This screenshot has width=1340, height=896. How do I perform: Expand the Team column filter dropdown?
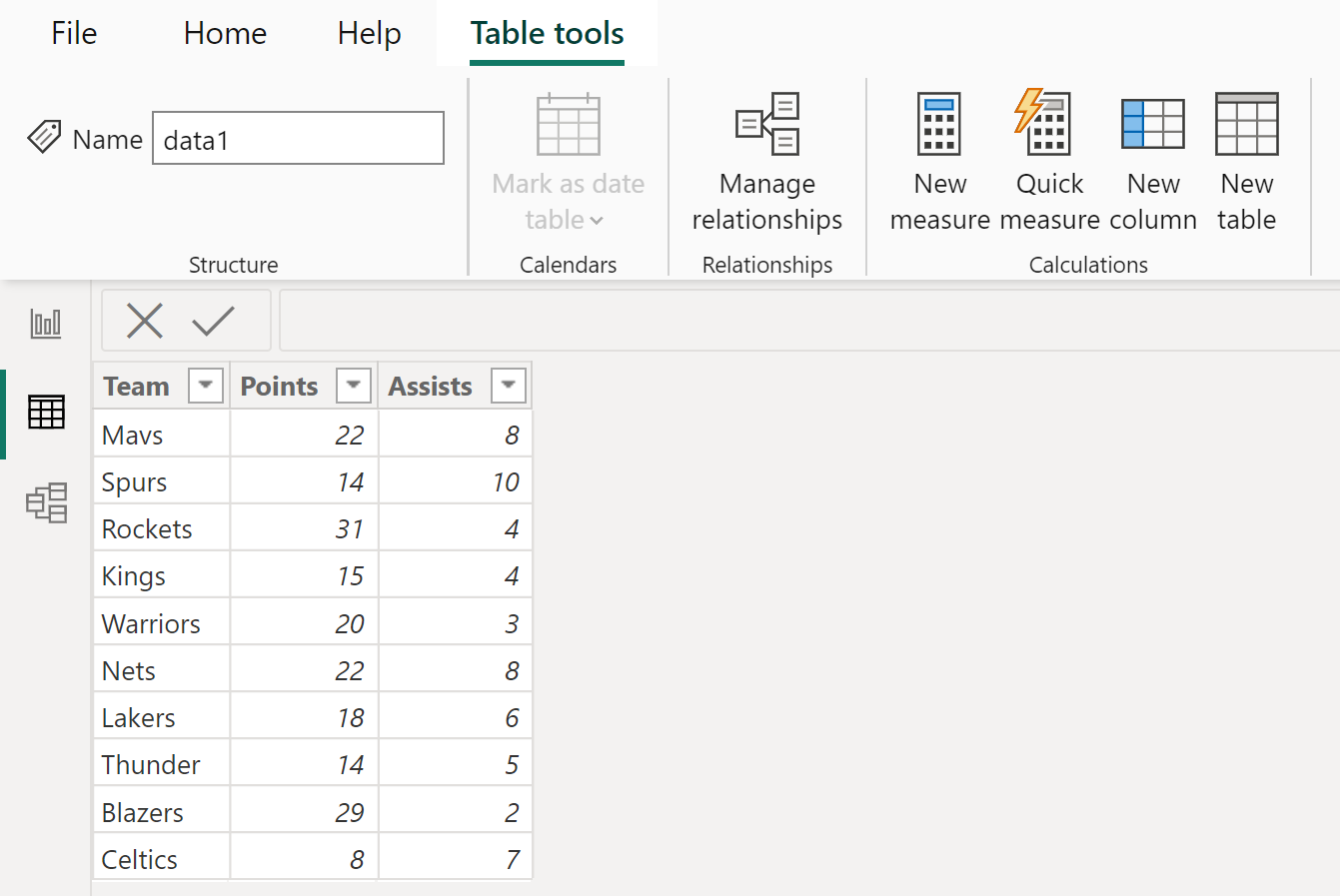[206, 386]
